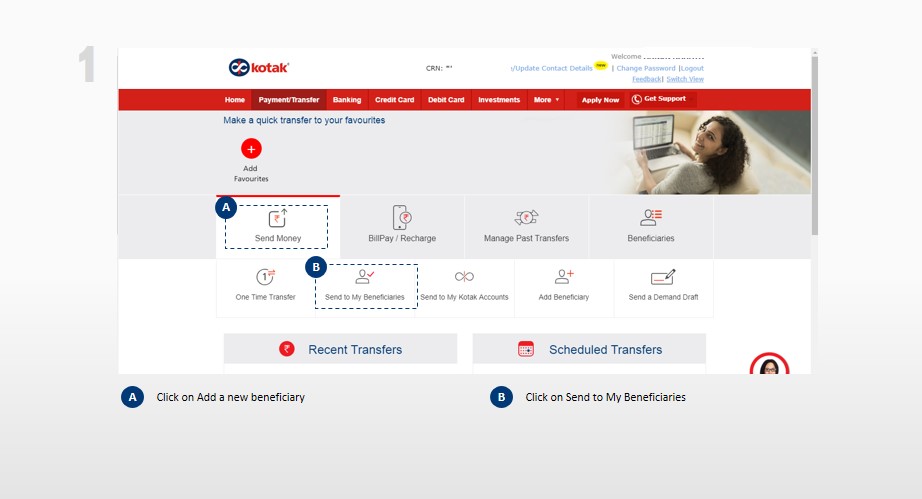Click the CRN label text
This screenshot has height=499, width=922.
[434, 68]
